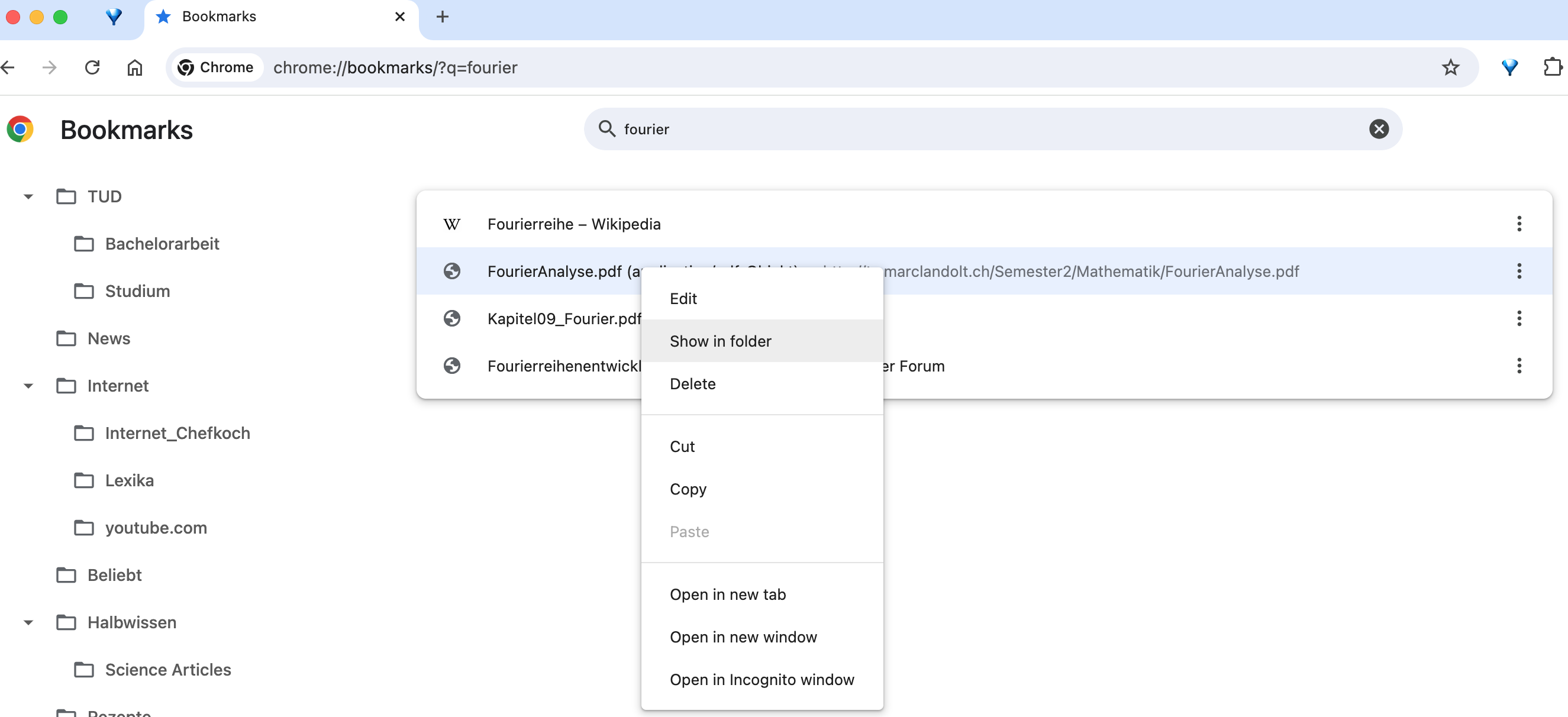Clear the fourier search with X icon
This screenshot has width=1568, height=717.
point(1378,129)
